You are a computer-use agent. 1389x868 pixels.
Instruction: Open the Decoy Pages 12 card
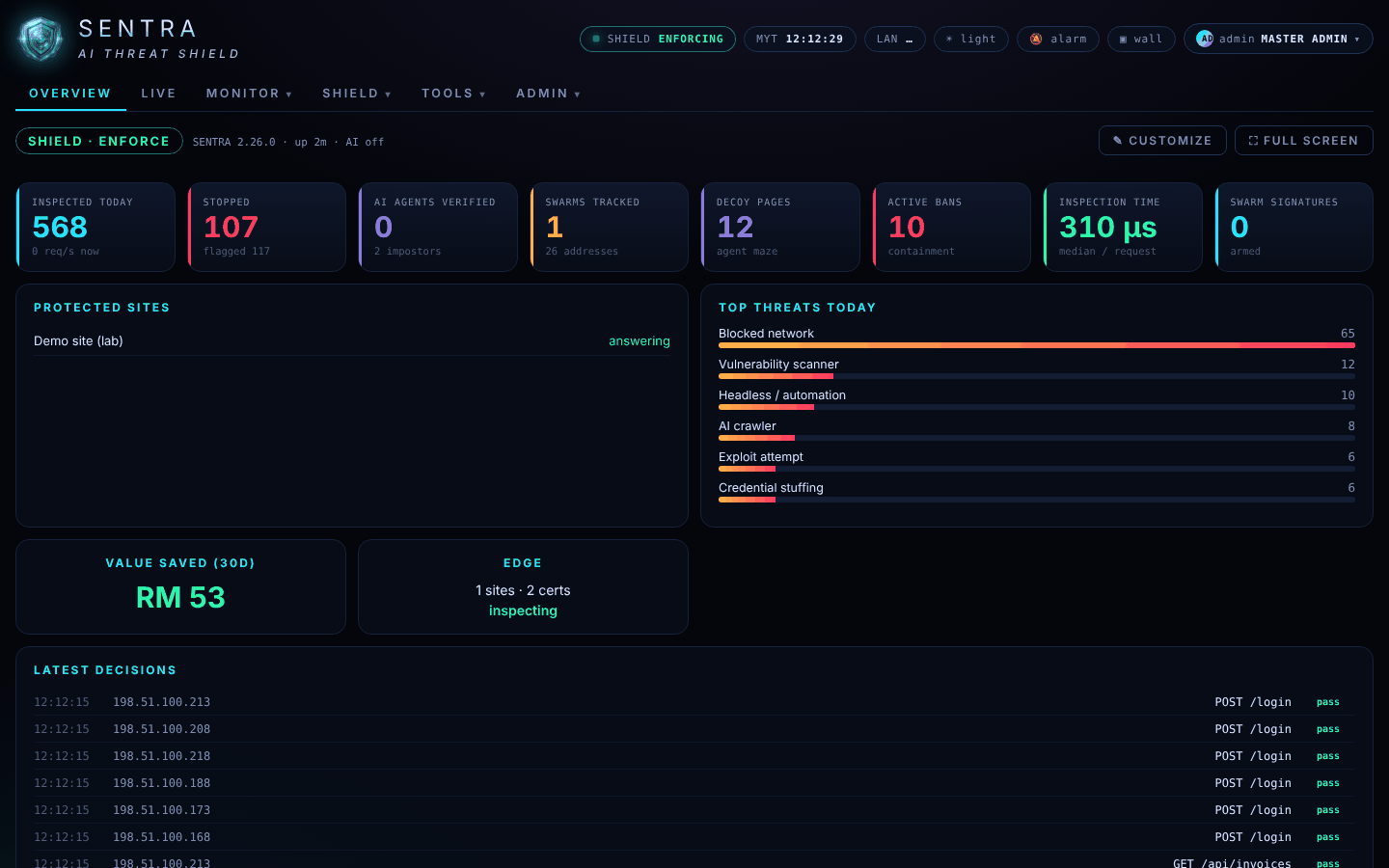point(780,227)
